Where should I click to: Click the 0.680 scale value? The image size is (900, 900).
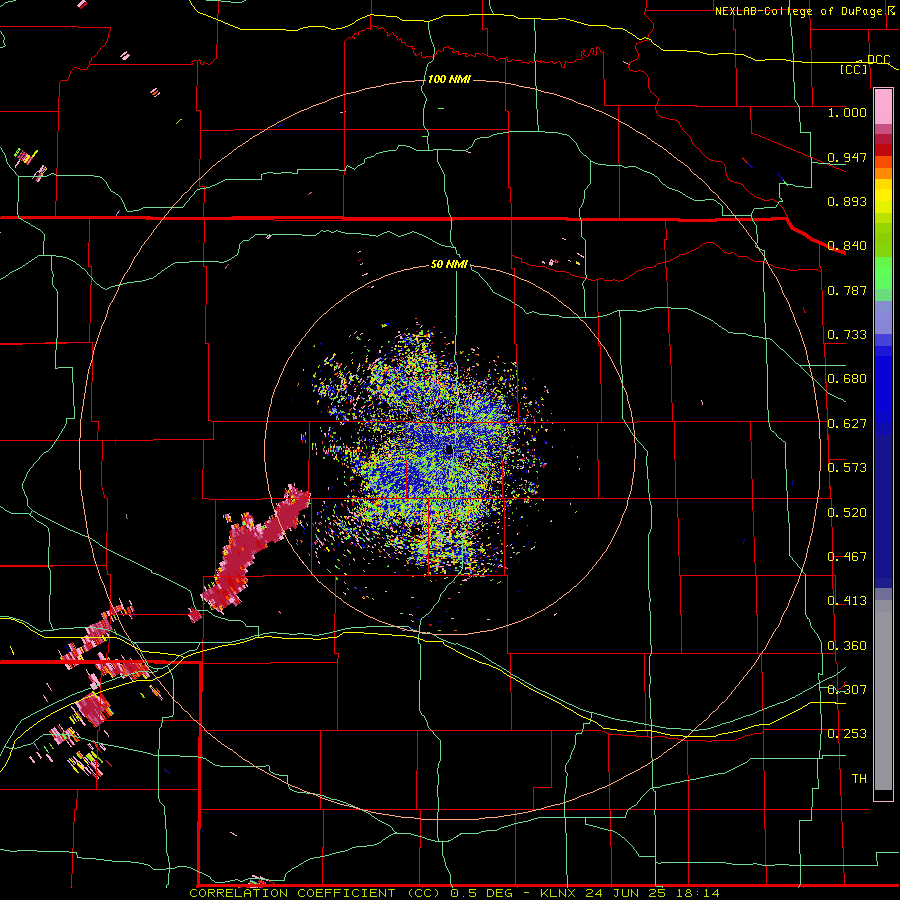847,379
